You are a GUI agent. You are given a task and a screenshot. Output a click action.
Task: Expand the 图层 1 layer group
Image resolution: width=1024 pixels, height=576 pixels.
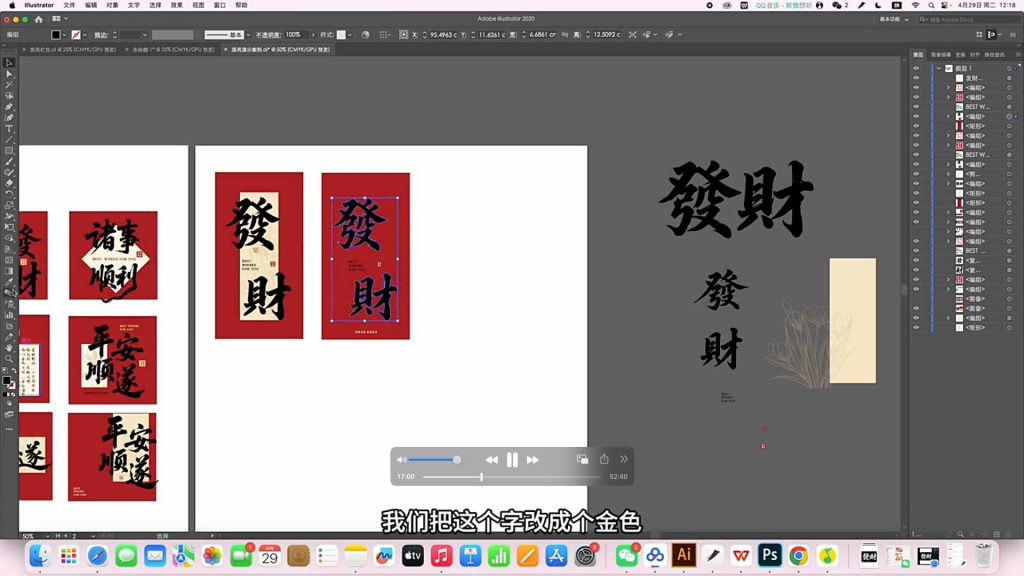point(937,68)
